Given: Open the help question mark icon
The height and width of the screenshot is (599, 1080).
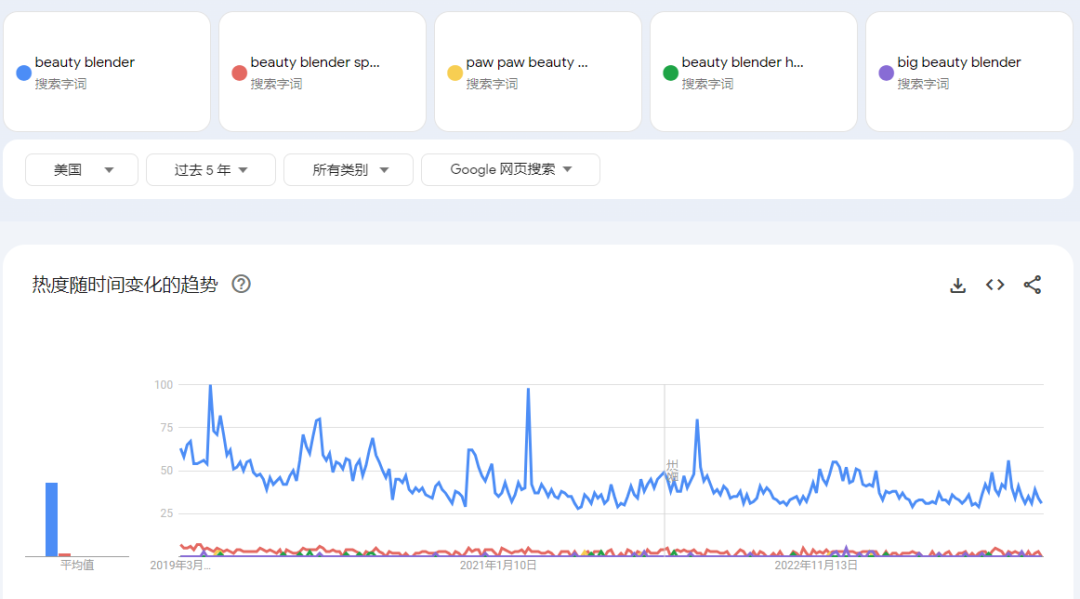Looking at the screenshot, I should (x=241, y=284).
